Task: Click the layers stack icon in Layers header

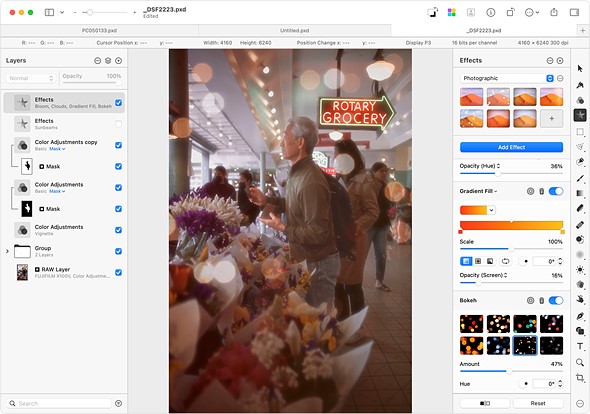Action: click(x=108, y=61)
